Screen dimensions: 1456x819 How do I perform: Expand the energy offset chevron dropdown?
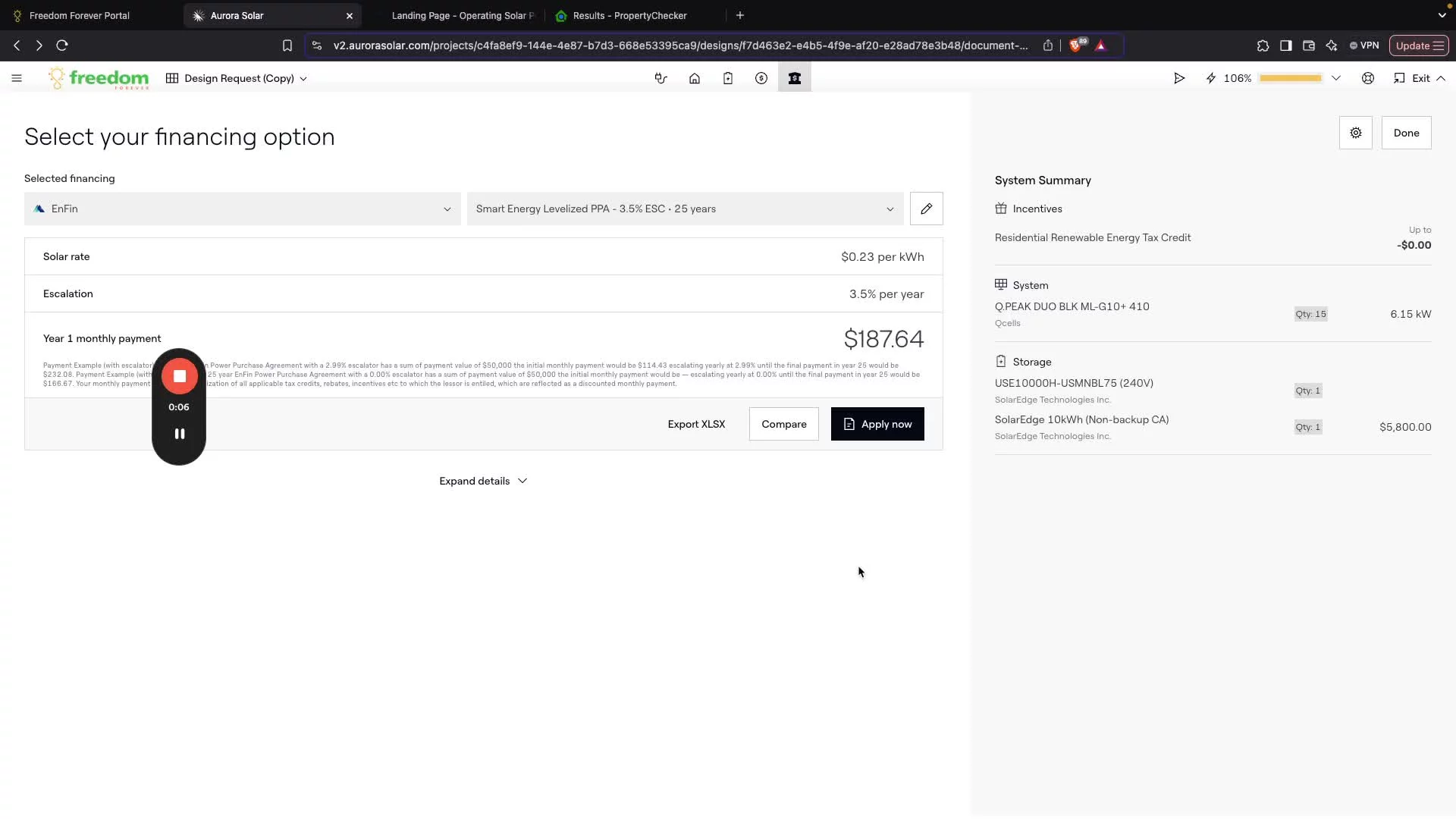click(x=1336, y=78)
